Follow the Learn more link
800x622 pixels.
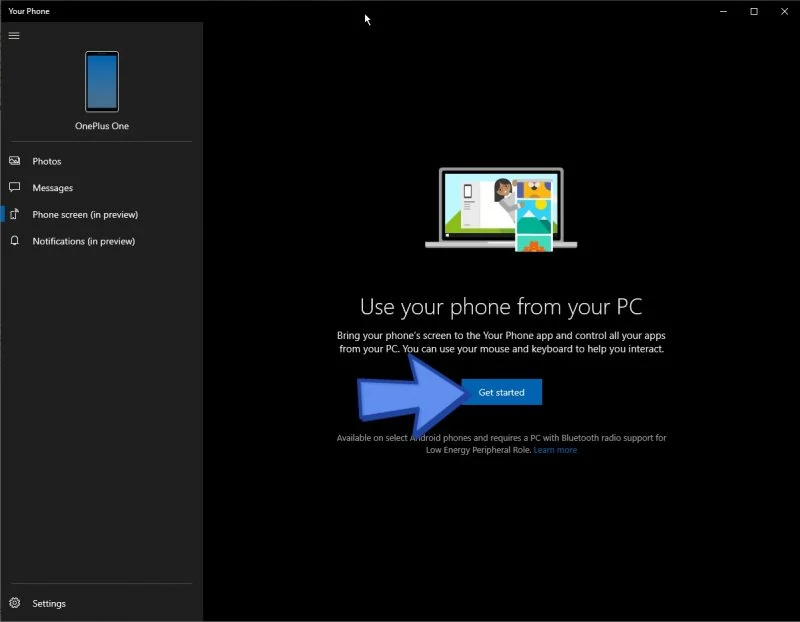click(x=555, y=450)
